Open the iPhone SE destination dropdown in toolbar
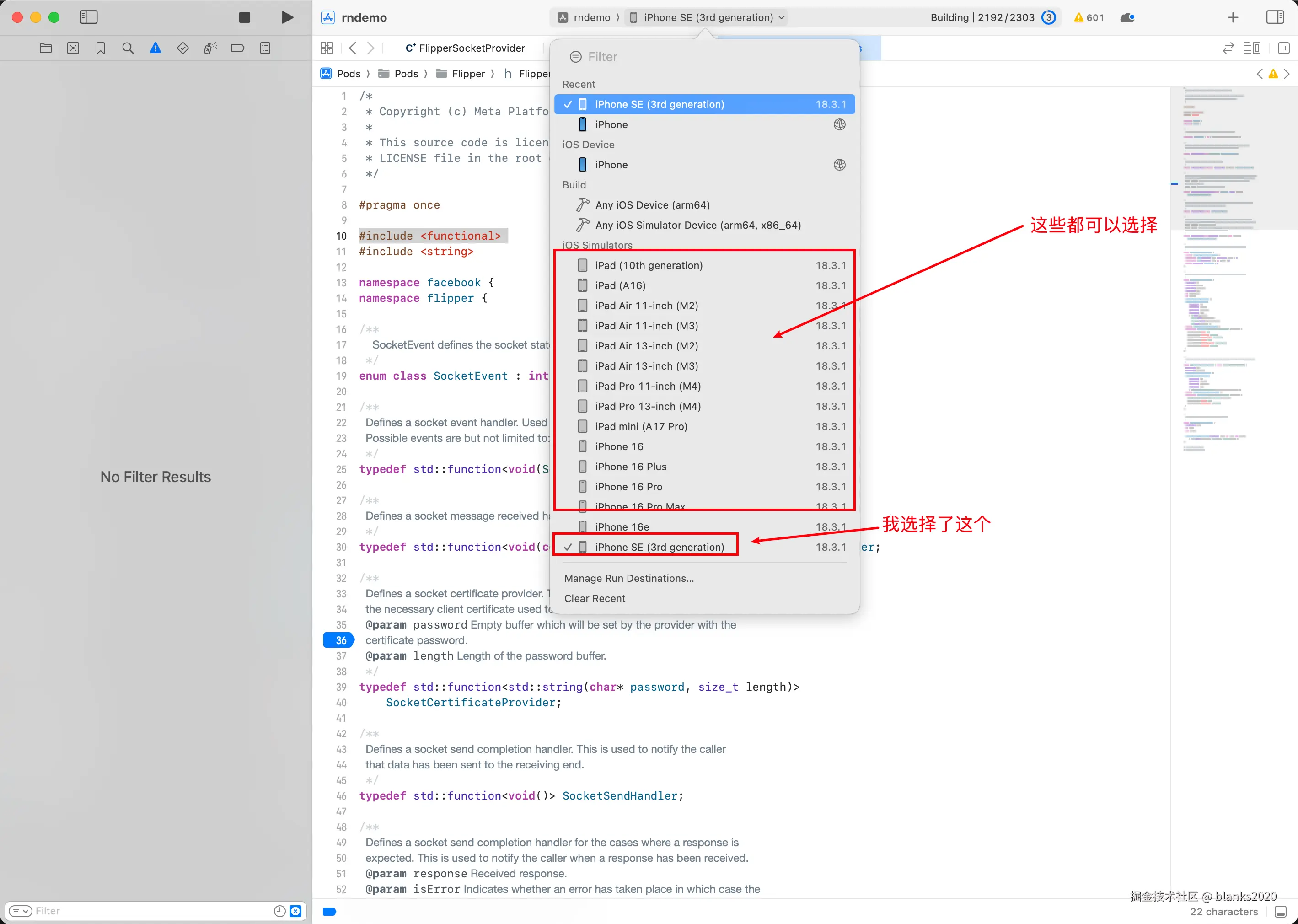Image resolution: width=1298 pixels, height=924 pixels. 708,18
